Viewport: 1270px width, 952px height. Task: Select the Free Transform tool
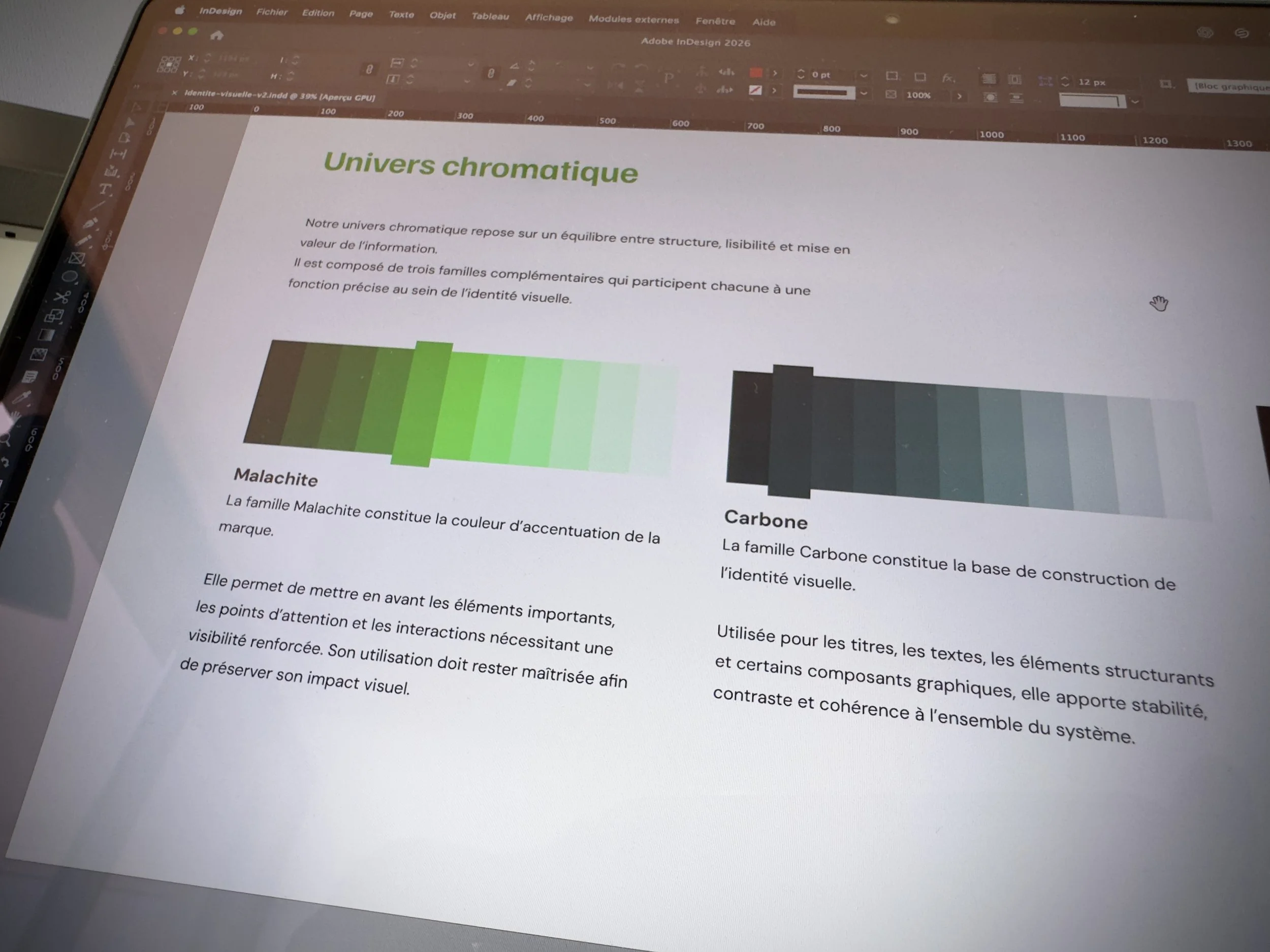pyautogui.click(x=54, y=316)
